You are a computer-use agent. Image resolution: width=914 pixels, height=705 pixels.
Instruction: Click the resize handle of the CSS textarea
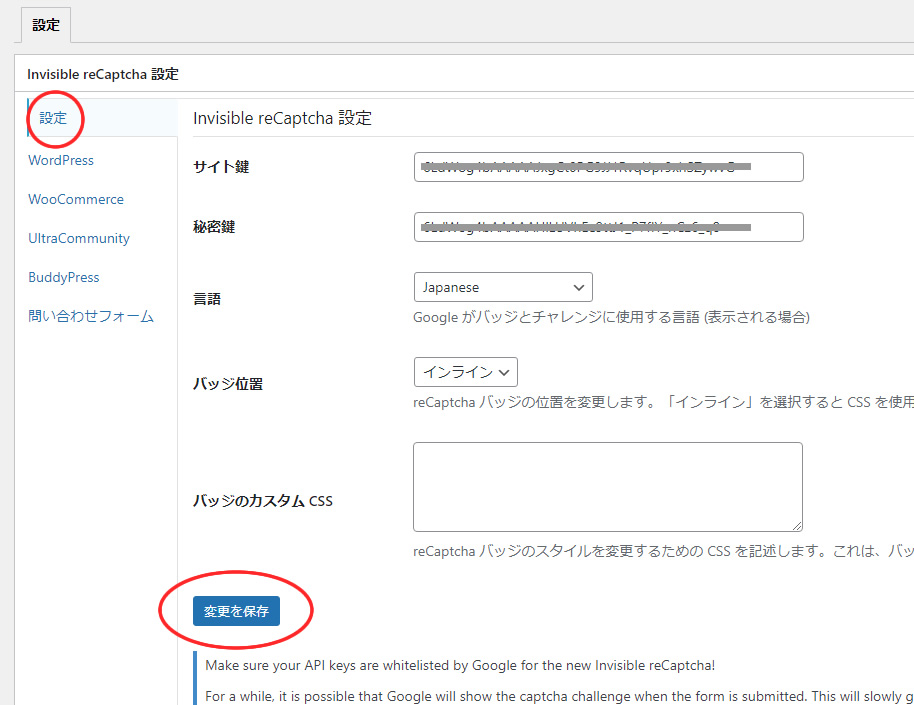[797, 526]
